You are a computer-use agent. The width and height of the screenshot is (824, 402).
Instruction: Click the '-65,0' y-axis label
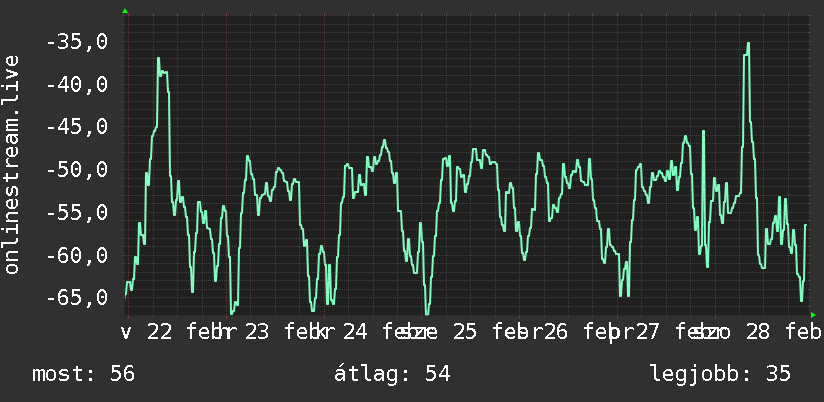[x=77, y=297]
